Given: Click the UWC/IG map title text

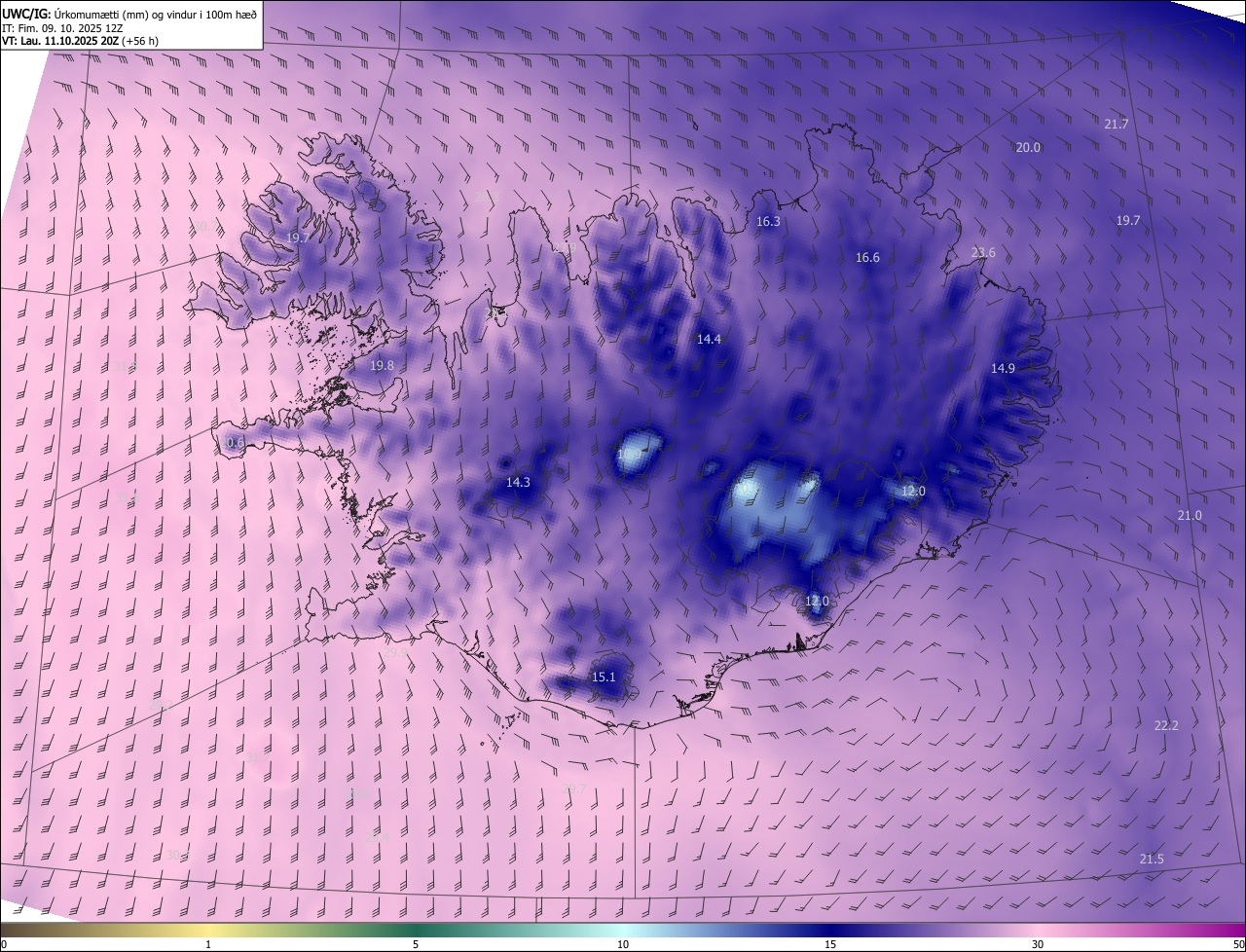Looking at the screenshot, I should pyautogui.click(x=129, y=14).
